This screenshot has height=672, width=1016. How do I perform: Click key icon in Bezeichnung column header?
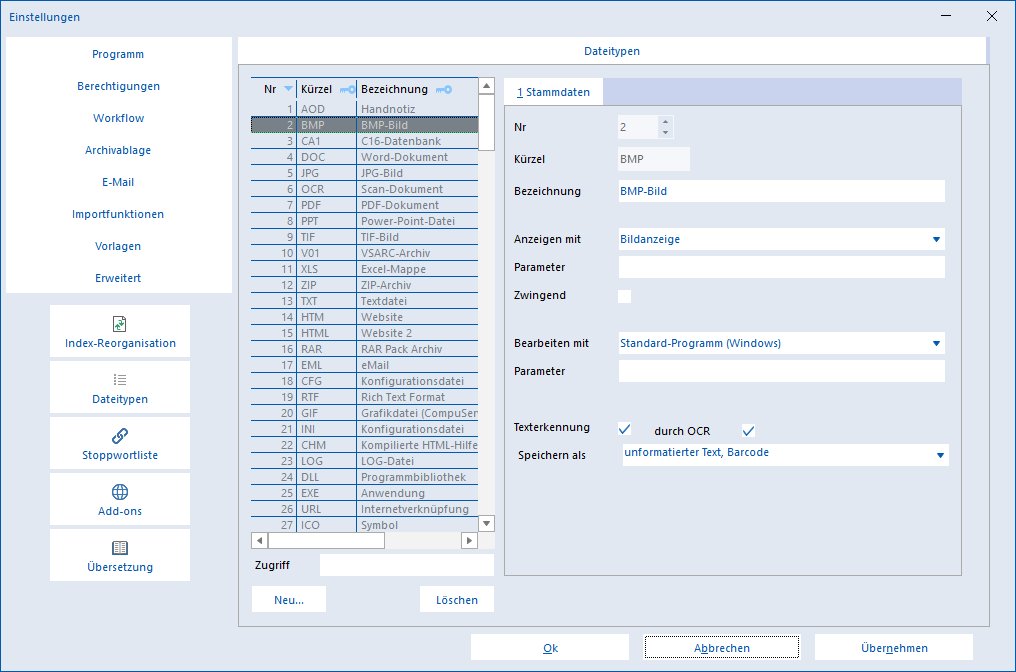click(x=444, y=89)
